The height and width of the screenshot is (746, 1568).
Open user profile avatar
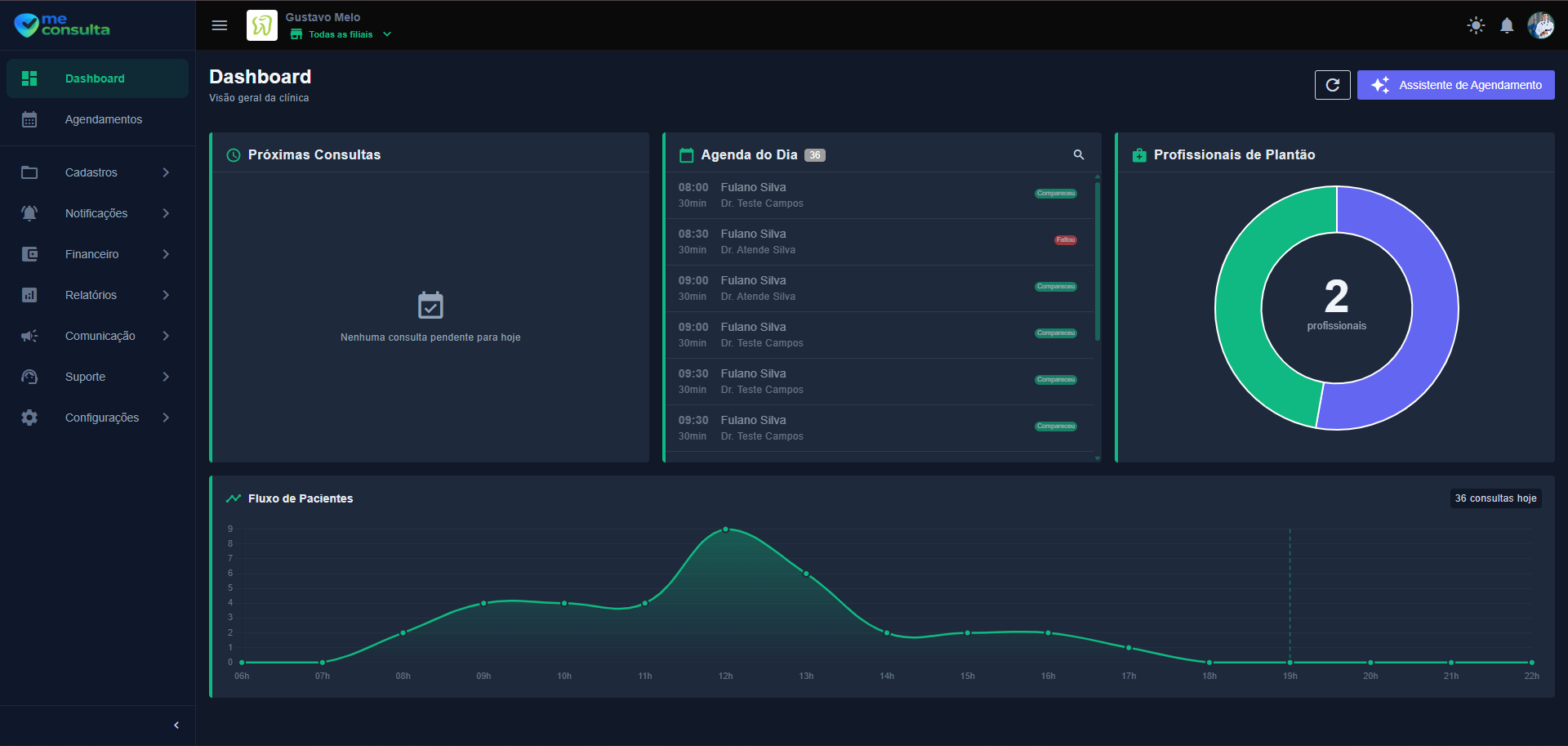[1541, 25]
